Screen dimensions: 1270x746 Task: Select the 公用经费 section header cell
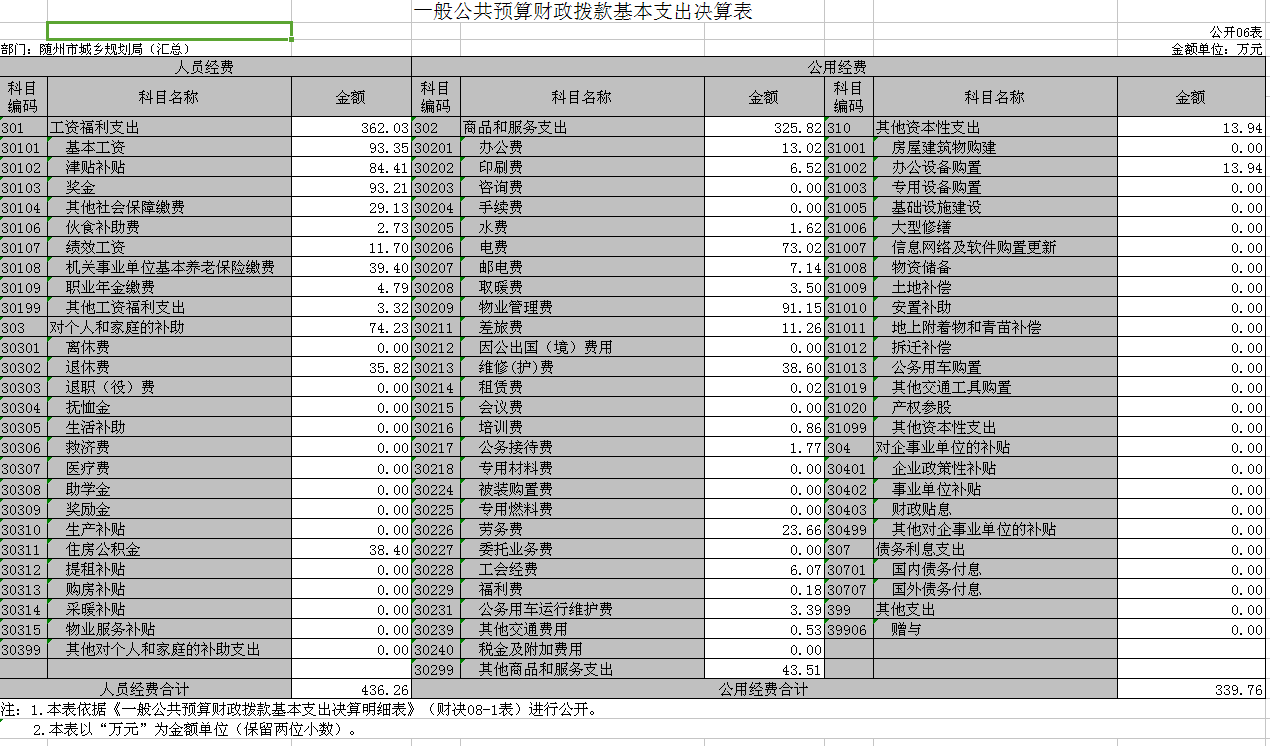tap(837, 67)
